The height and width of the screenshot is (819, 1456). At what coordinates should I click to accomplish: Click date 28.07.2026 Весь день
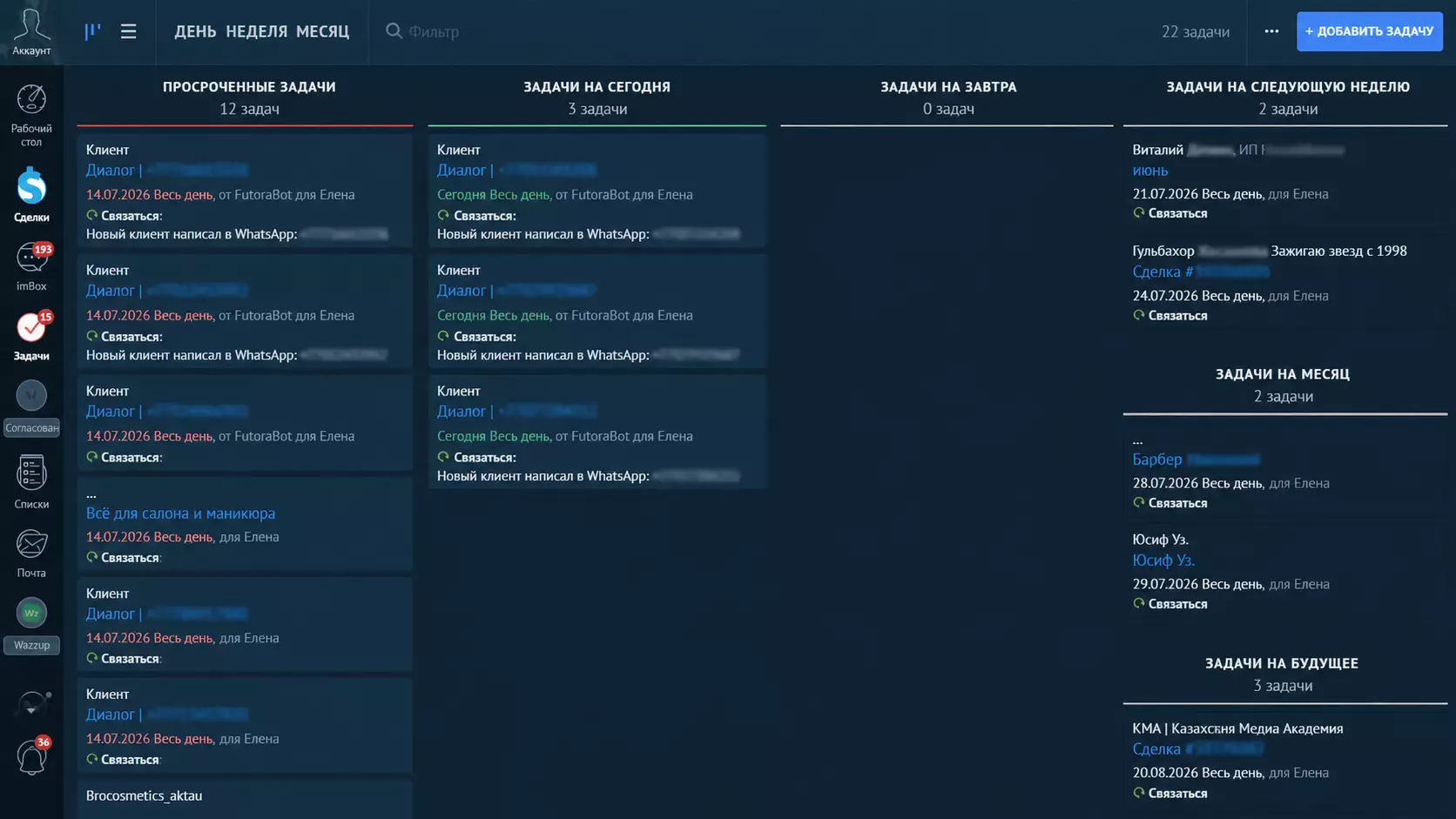pos(1197,483)
